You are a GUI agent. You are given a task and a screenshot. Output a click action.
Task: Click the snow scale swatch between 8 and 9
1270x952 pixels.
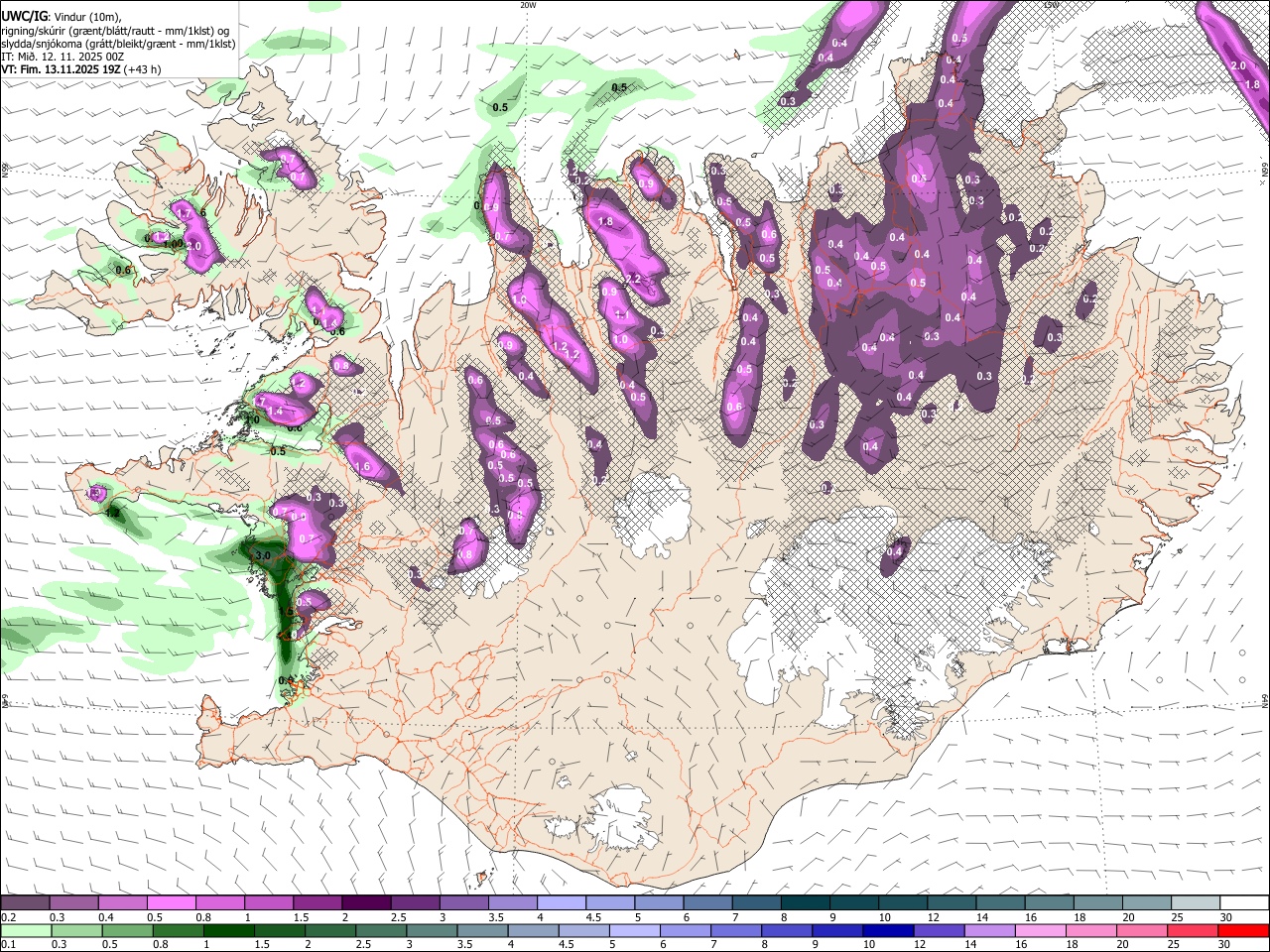click(805, 902)
